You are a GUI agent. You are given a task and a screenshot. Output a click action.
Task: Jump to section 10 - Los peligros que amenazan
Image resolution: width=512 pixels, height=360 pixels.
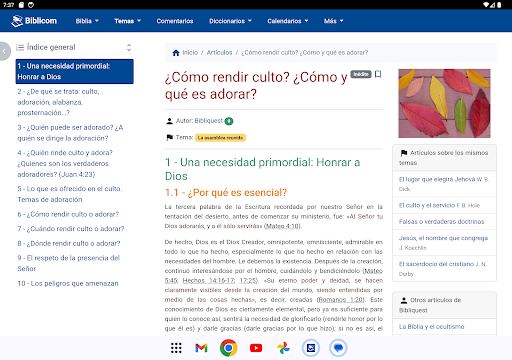coord(68,283)
